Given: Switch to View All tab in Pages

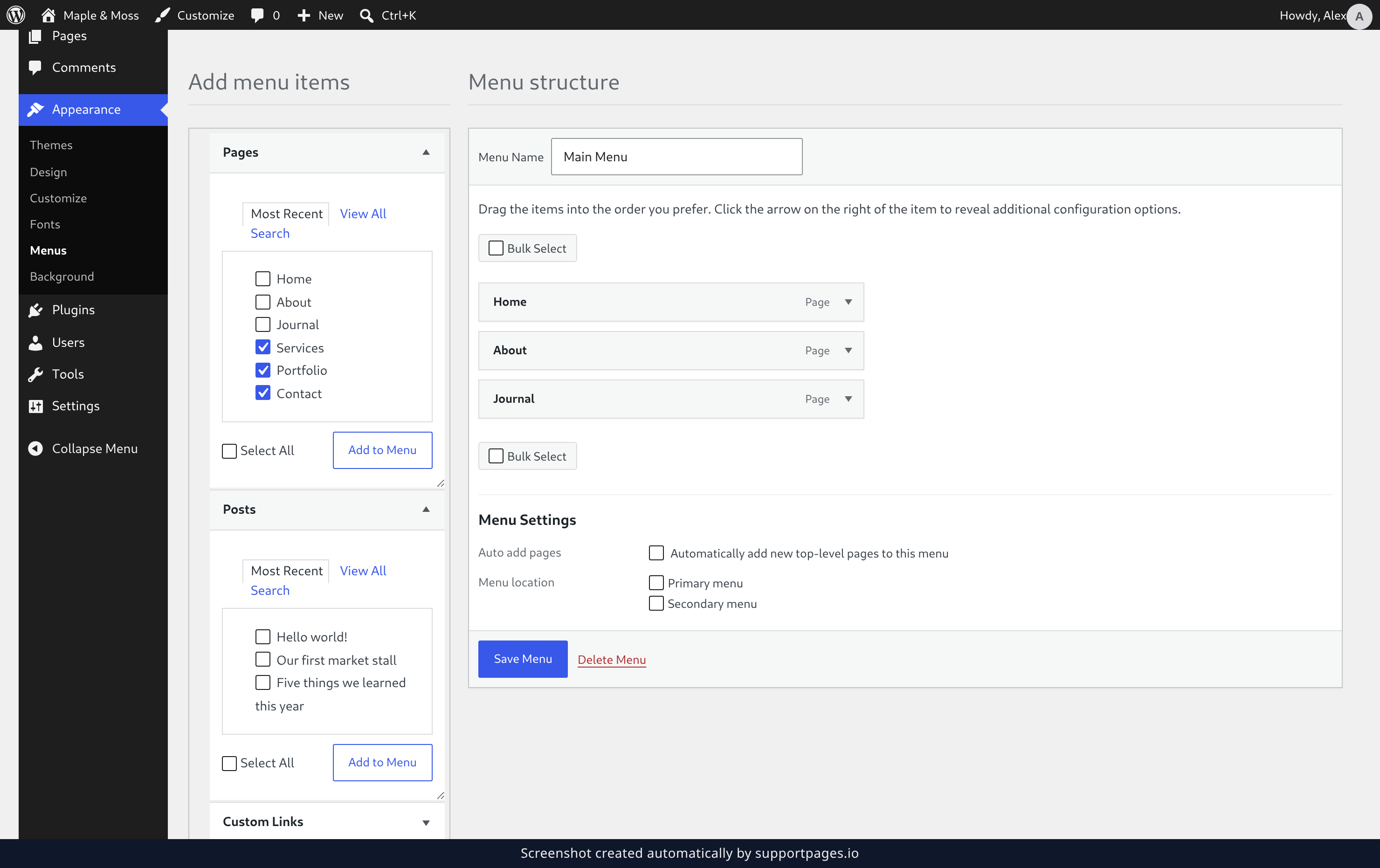Looking at the screenshot, I should pos(363,214).
